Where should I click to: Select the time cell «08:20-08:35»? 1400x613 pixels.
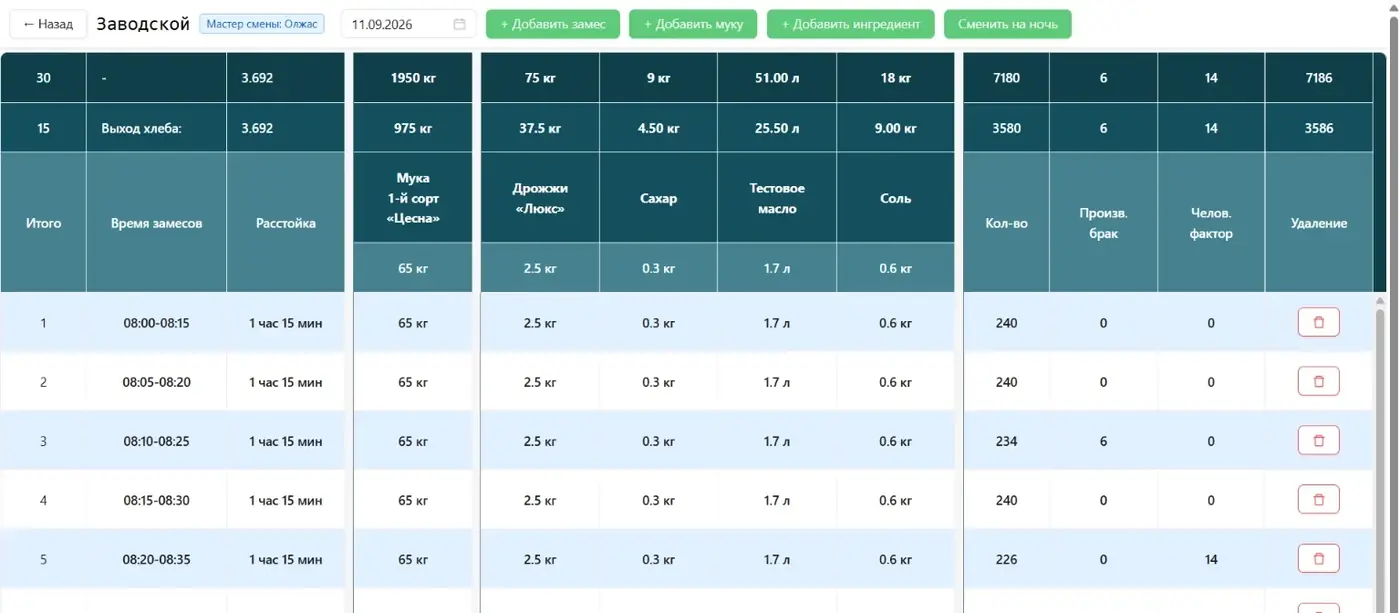pos(157,559)
